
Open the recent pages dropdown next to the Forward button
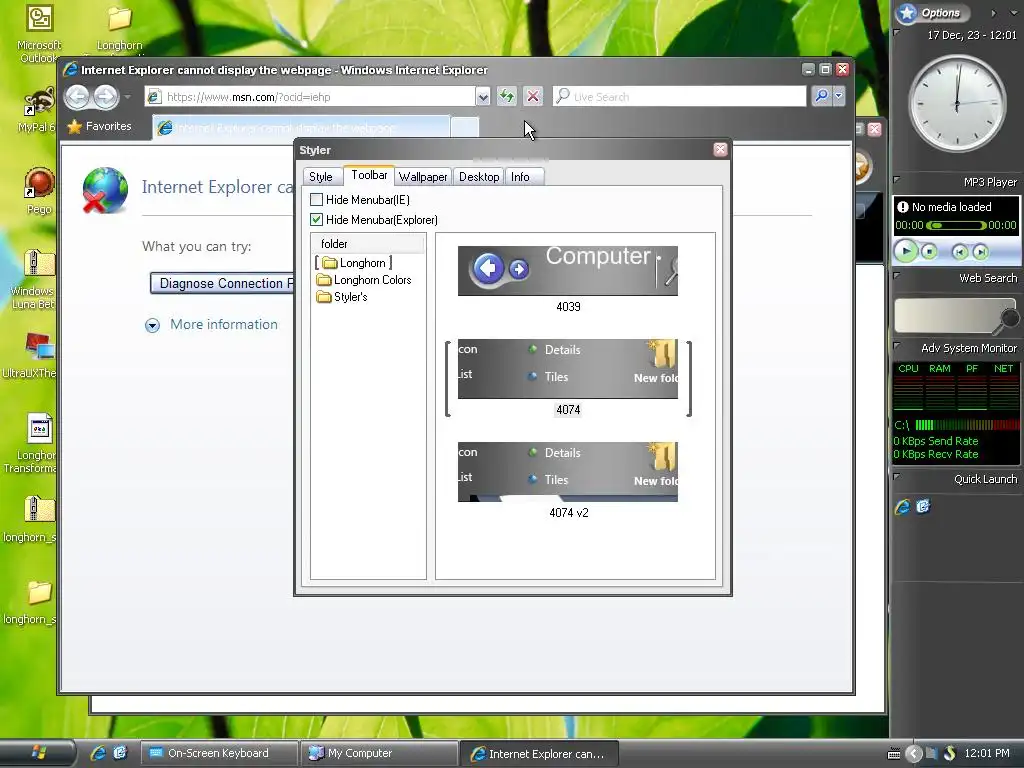point(128,97)
